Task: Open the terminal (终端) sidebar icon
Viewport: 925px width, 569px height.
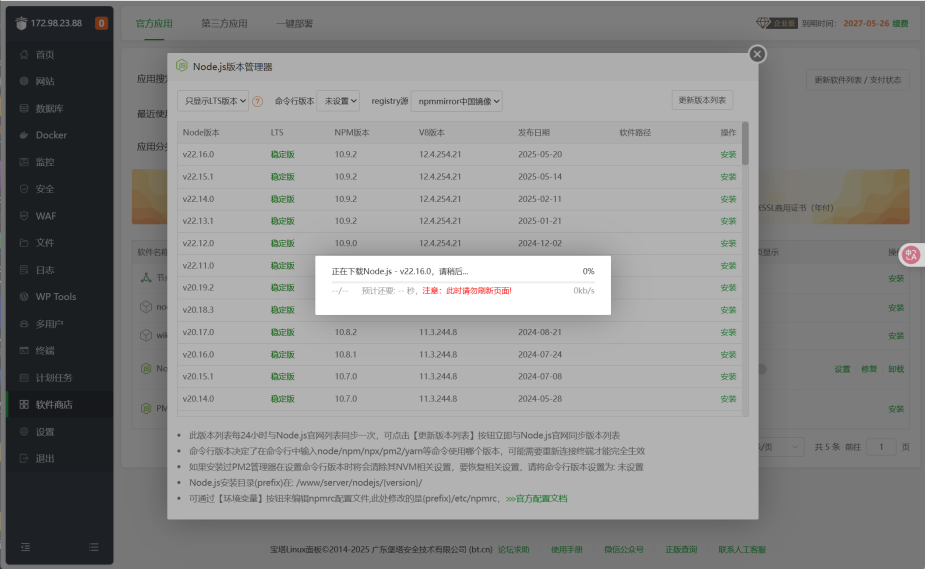Action: (24, 350)
